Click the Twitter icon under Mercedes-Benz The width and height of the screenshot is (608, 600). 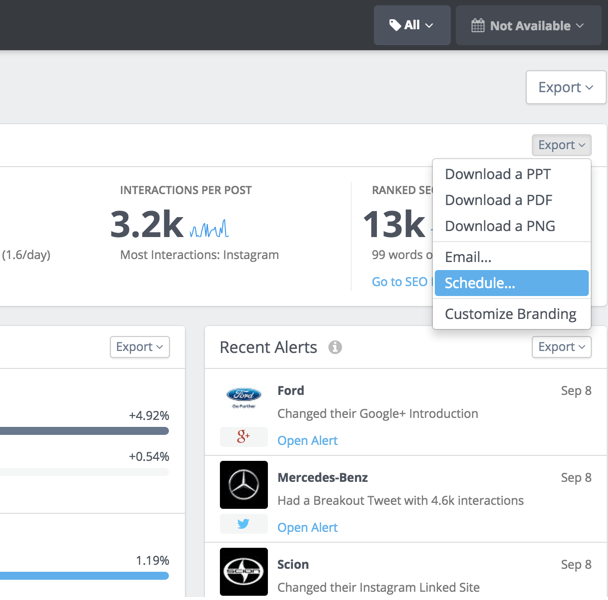pos(243,525)
